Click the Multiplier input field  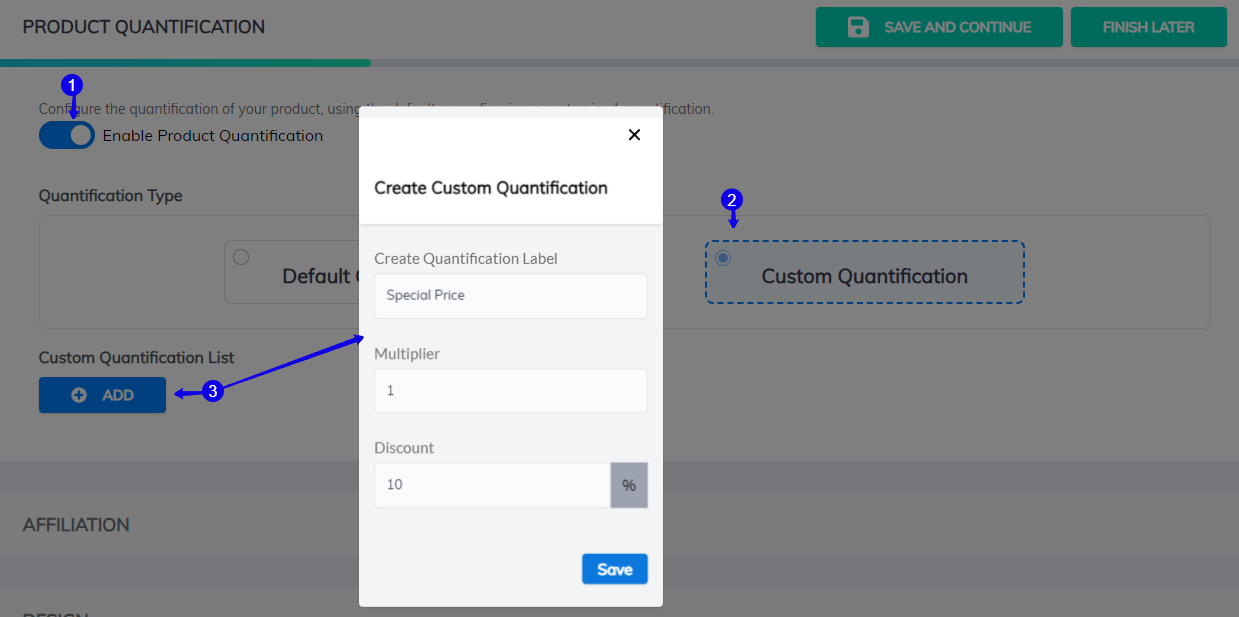click(510, 390)
